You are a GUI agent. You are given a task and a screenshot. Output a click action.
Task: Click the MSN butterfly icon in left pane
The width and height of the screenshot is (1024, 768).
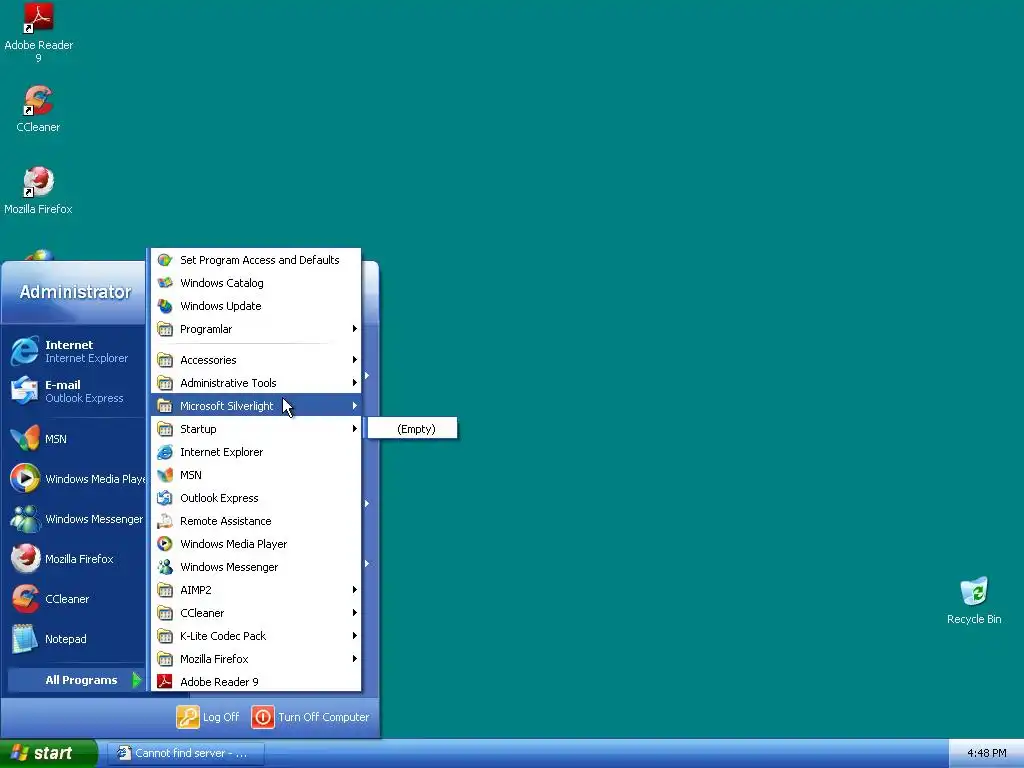pyautogui.click(x=25, y=439)
